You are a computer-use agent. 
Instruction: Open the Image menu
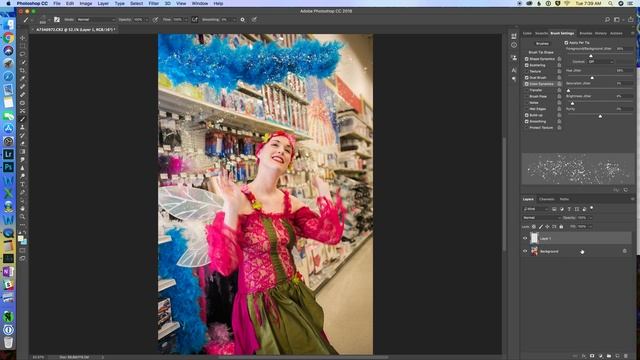(x=86, y=3)
